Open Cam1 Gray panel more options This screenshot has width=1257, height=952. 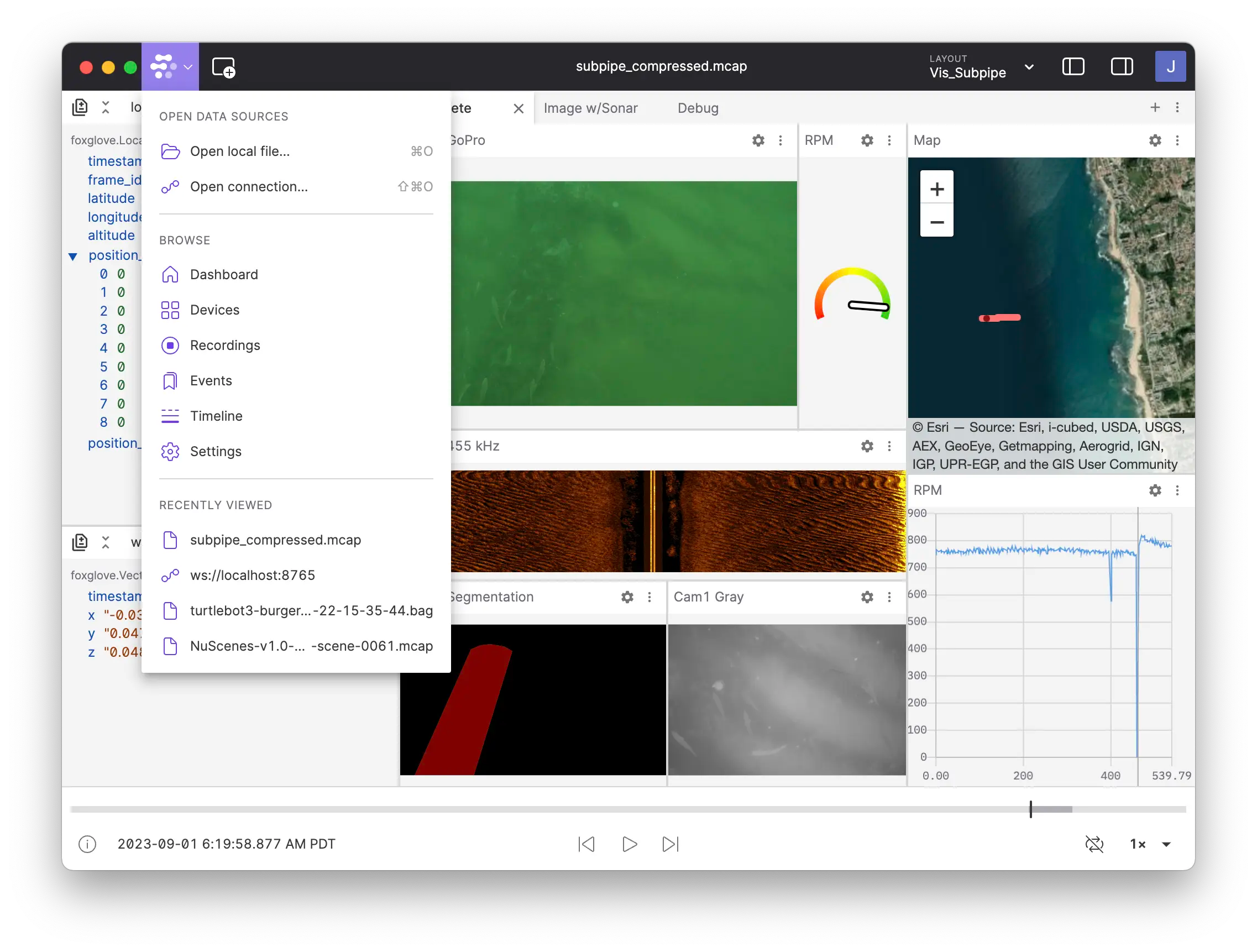[x=889, y=597]
